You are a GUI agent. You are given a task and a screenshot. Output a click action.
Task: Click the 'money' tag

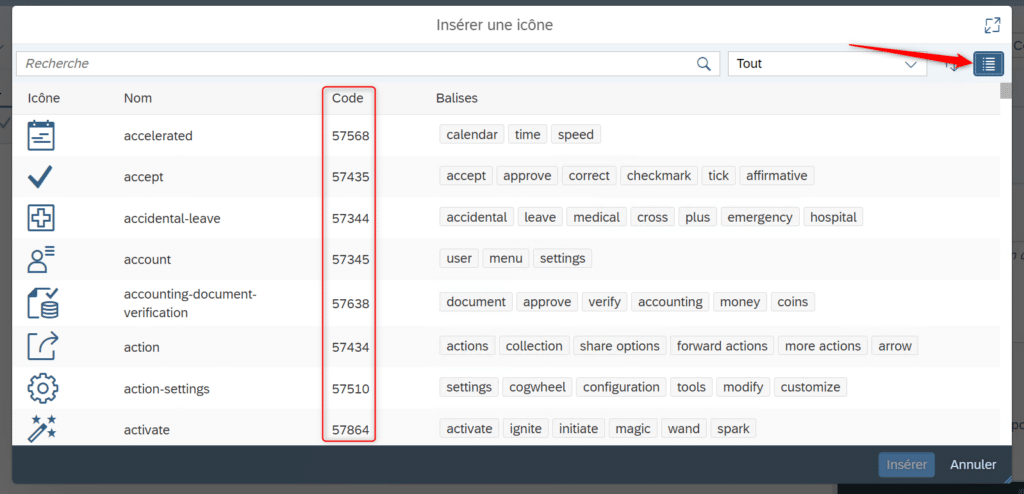click(741, 302)
